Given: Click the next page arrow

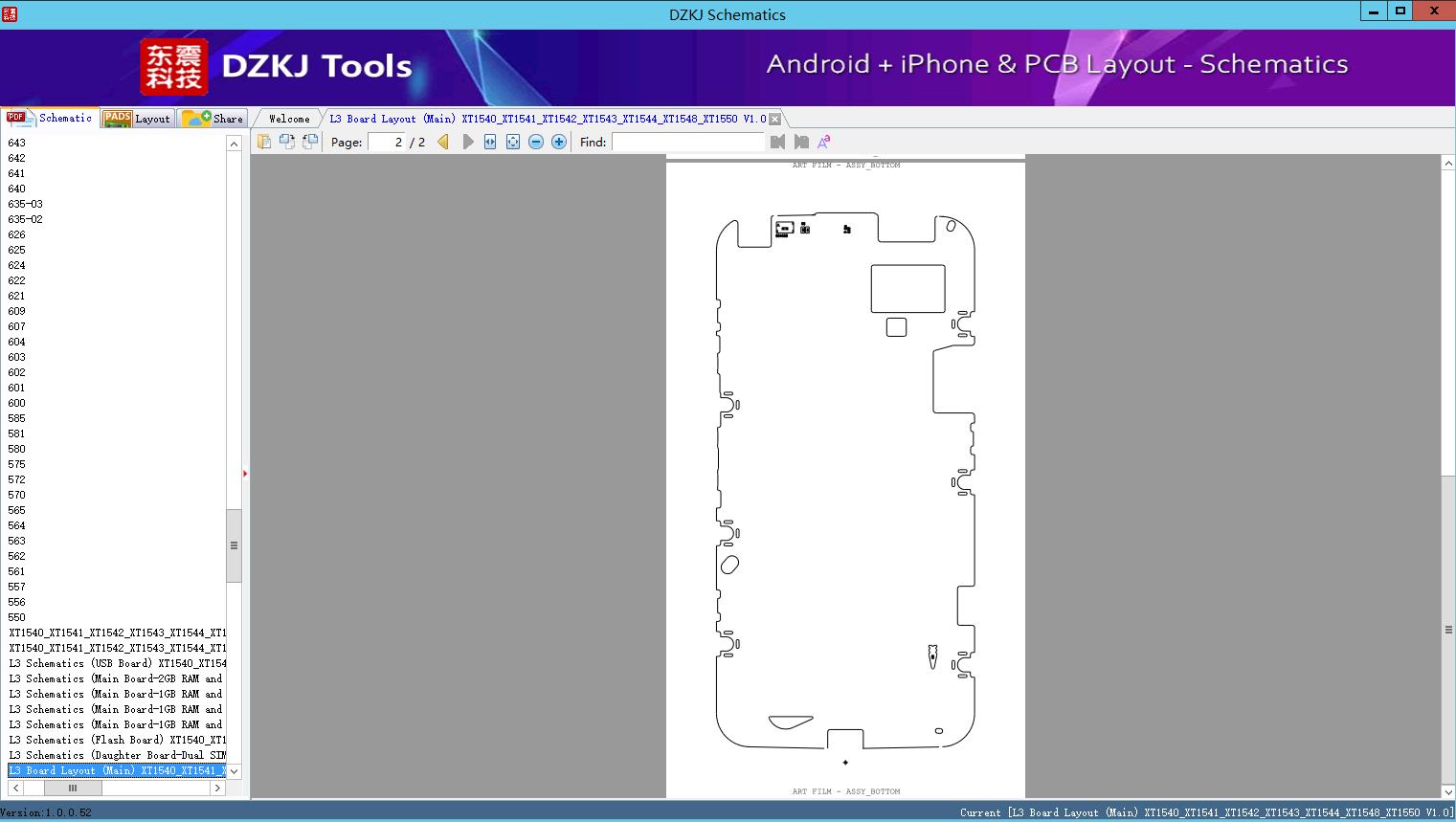Looking at the screenshot, I should pos(468,141).
